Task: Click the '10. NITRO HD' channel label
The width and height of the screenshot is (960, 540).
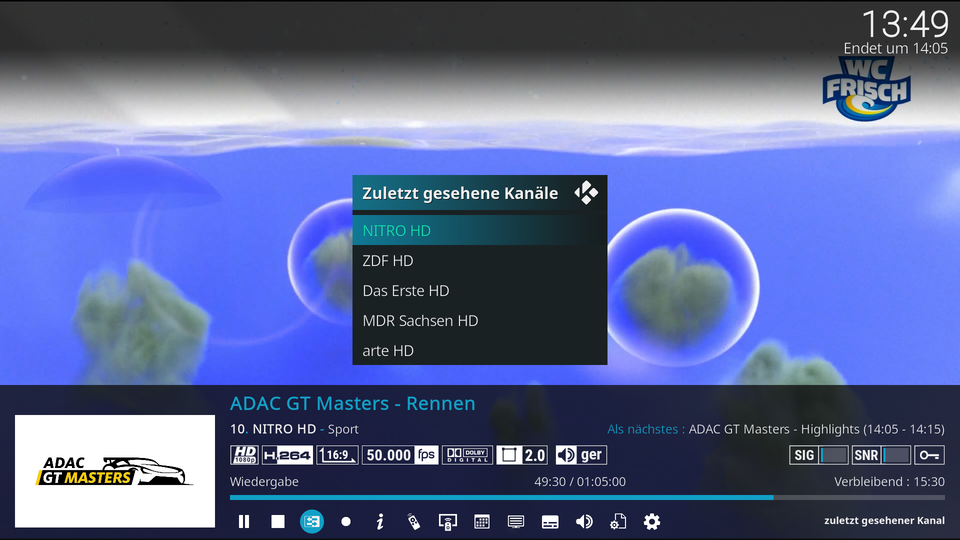Action: coord(273,429)
